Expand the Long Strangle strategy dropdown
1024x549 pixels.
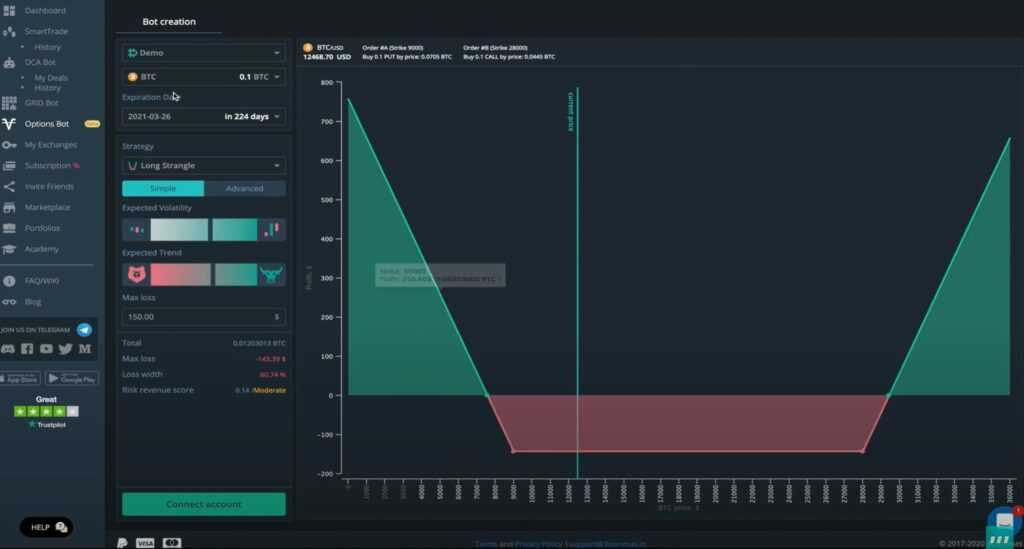(x=203, y=165)
